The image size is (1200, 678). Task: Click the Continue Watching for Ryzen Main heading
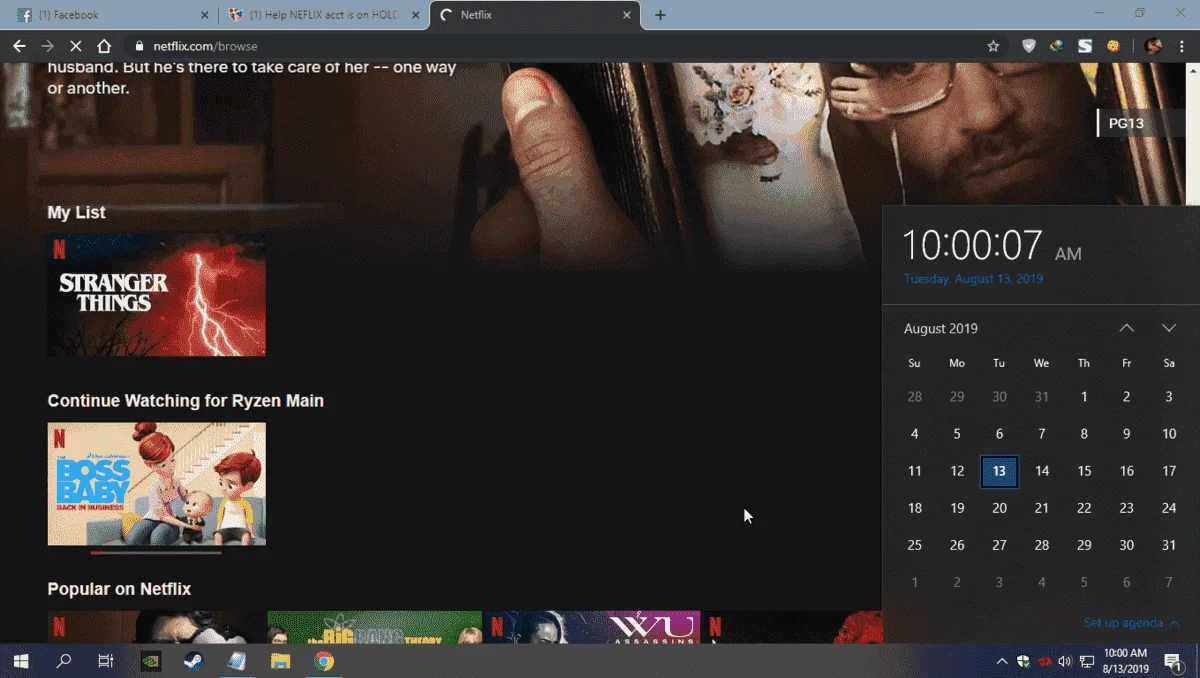click(186, 401)
